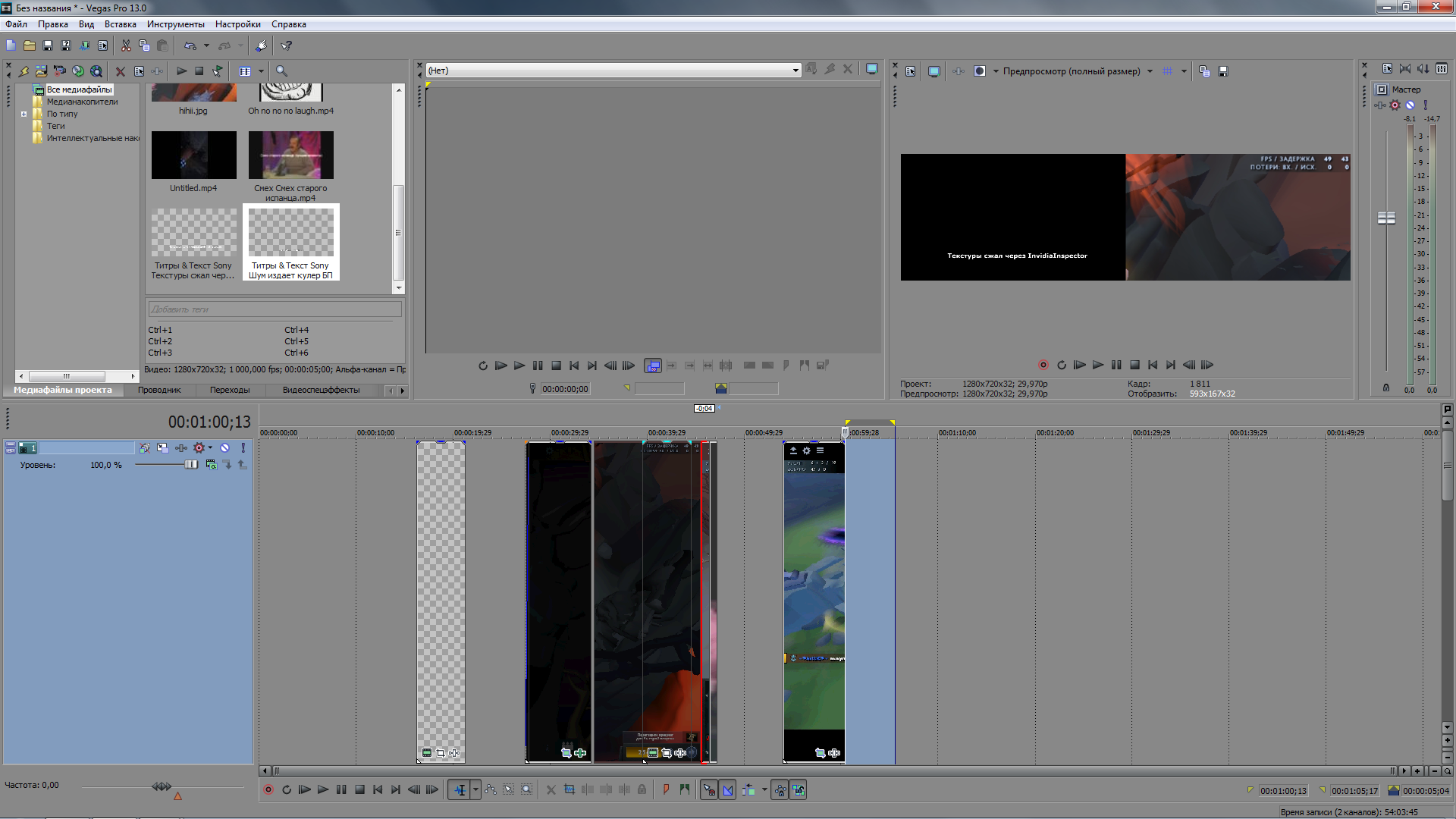1456x819 pixels.
Task: Select the 'Смех старого испанца.mp4' thumbnail
Action: [x=291, y=155]
